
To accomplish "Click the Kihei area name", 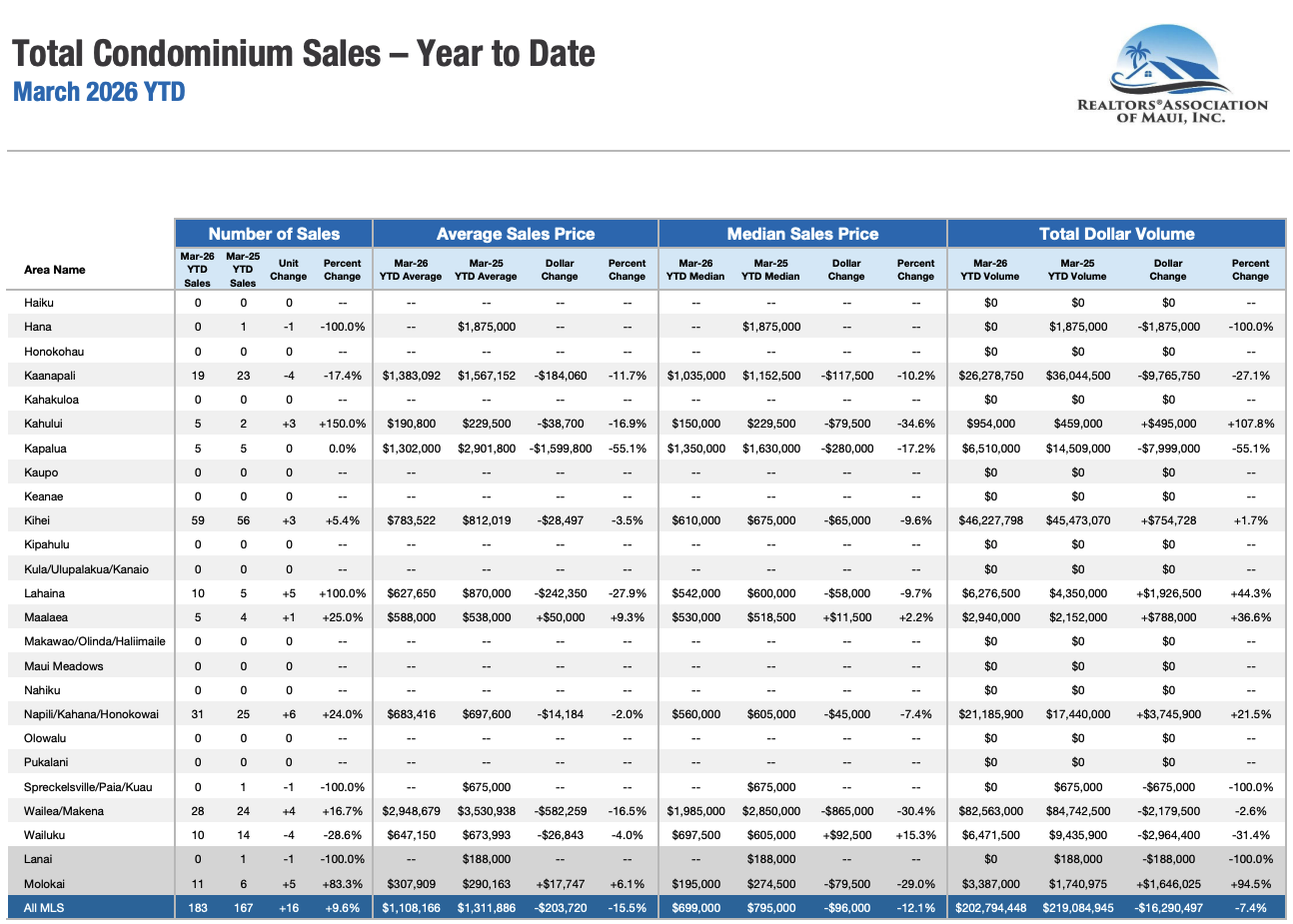I will coord(37,520).
